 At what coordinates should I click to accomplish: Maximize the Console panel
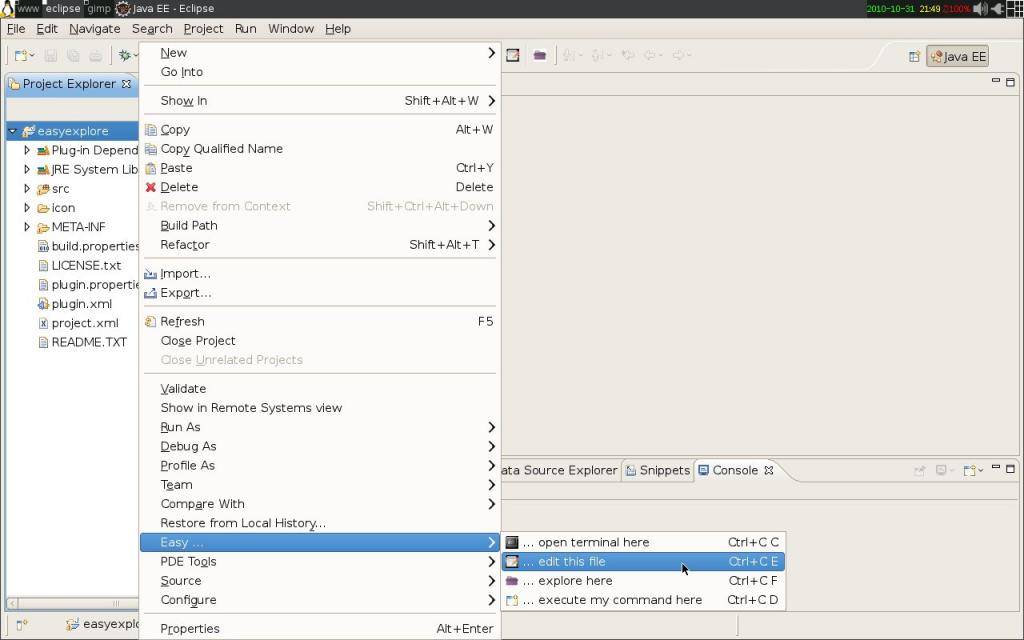(1010, 469)
